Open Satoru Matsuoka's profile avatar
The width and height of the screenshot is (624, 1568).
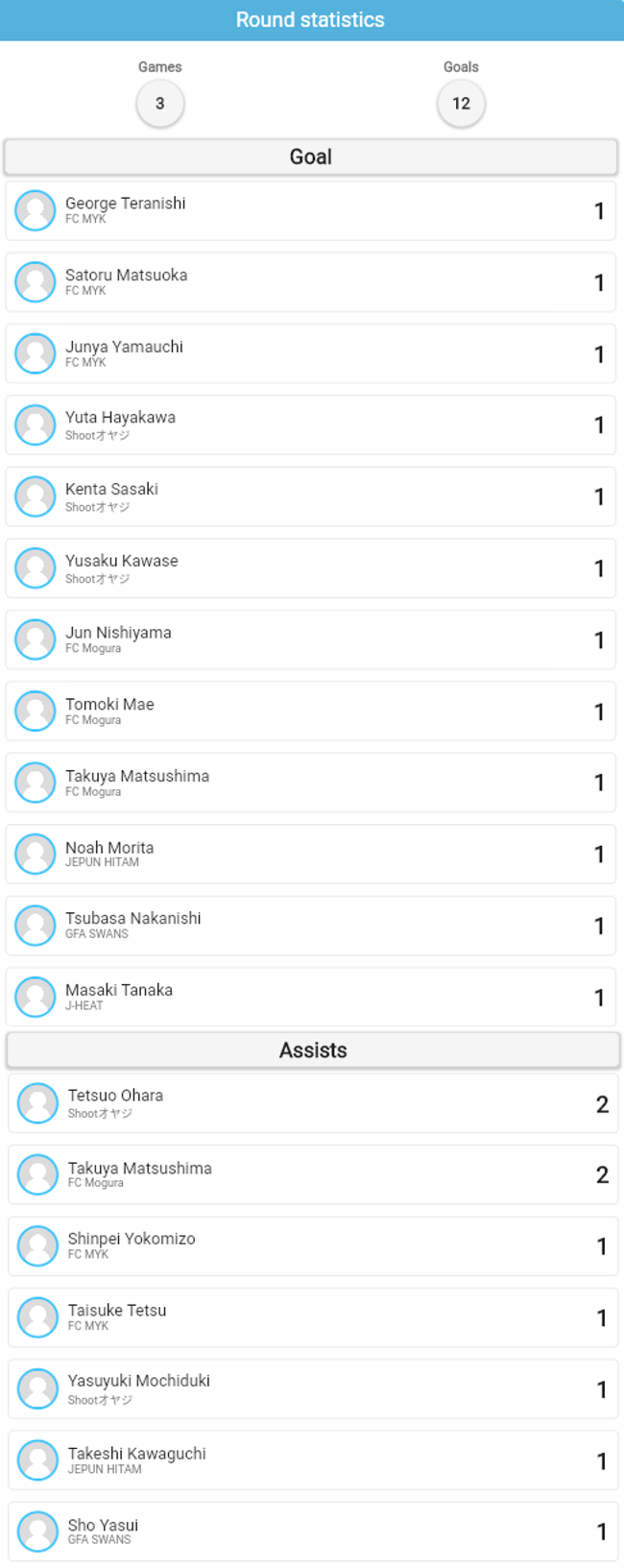36,282
